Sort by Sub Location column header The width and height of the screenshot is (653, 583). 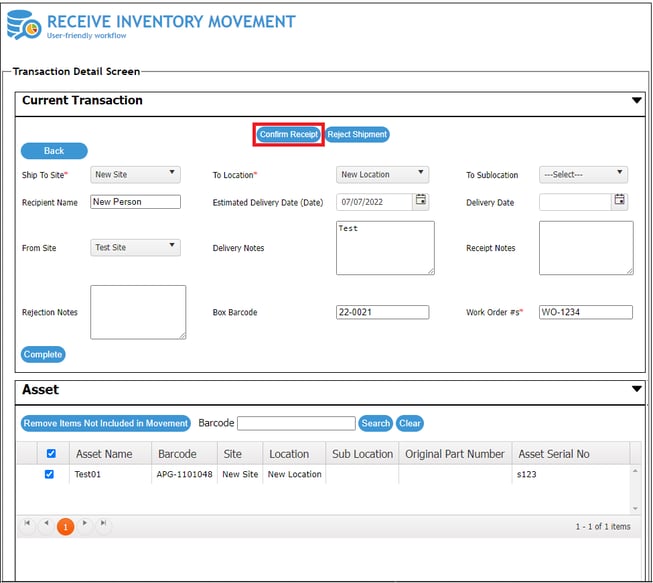click(x=362, y=454)
